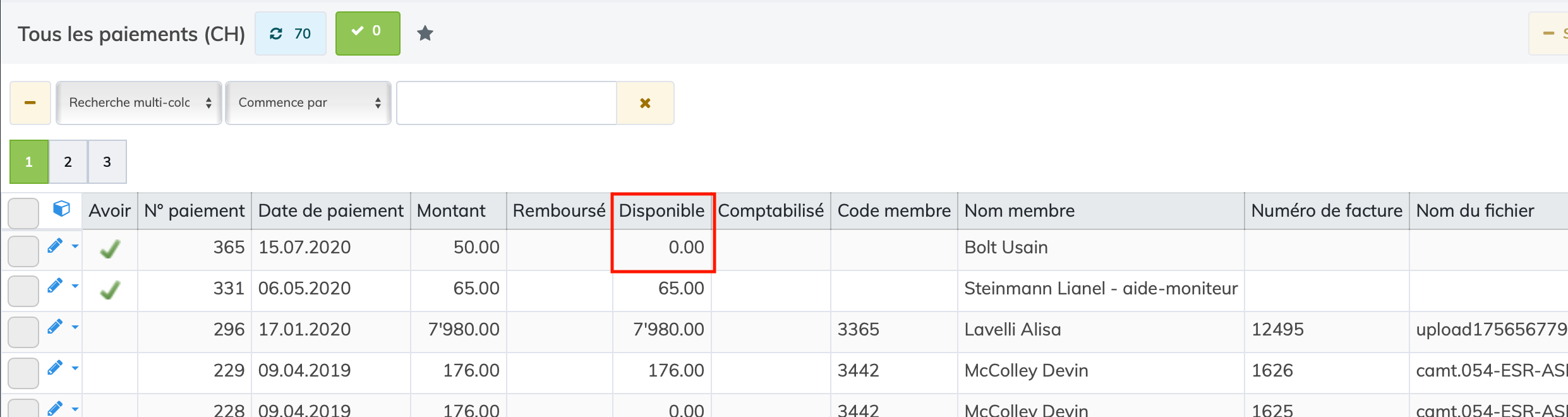The height and width of the screenshot is (417, 1568).
Task: Clear the search with the X button
Action: [645, 103]
